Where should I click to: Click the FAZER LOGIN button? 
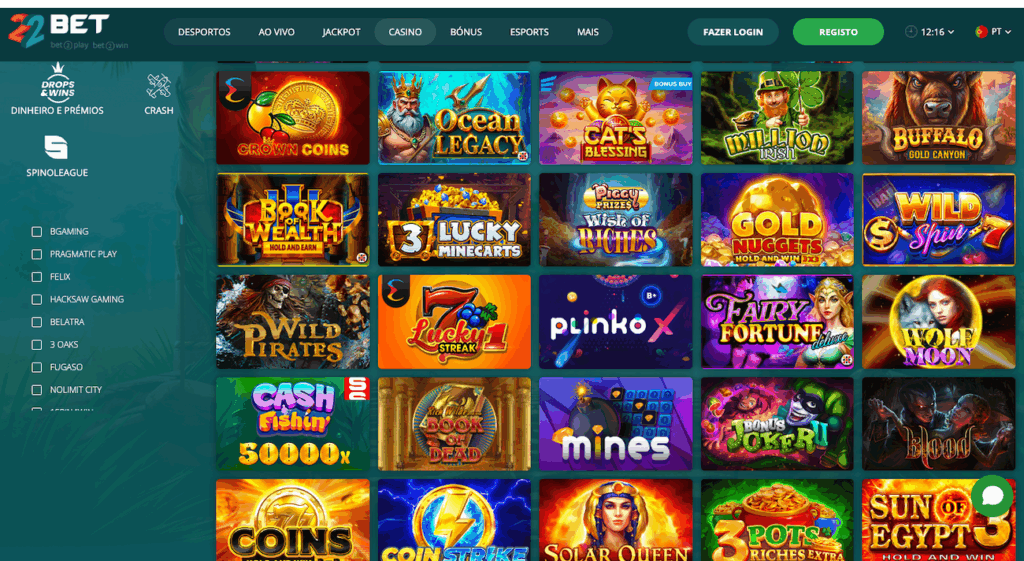(x=733, y=31)
